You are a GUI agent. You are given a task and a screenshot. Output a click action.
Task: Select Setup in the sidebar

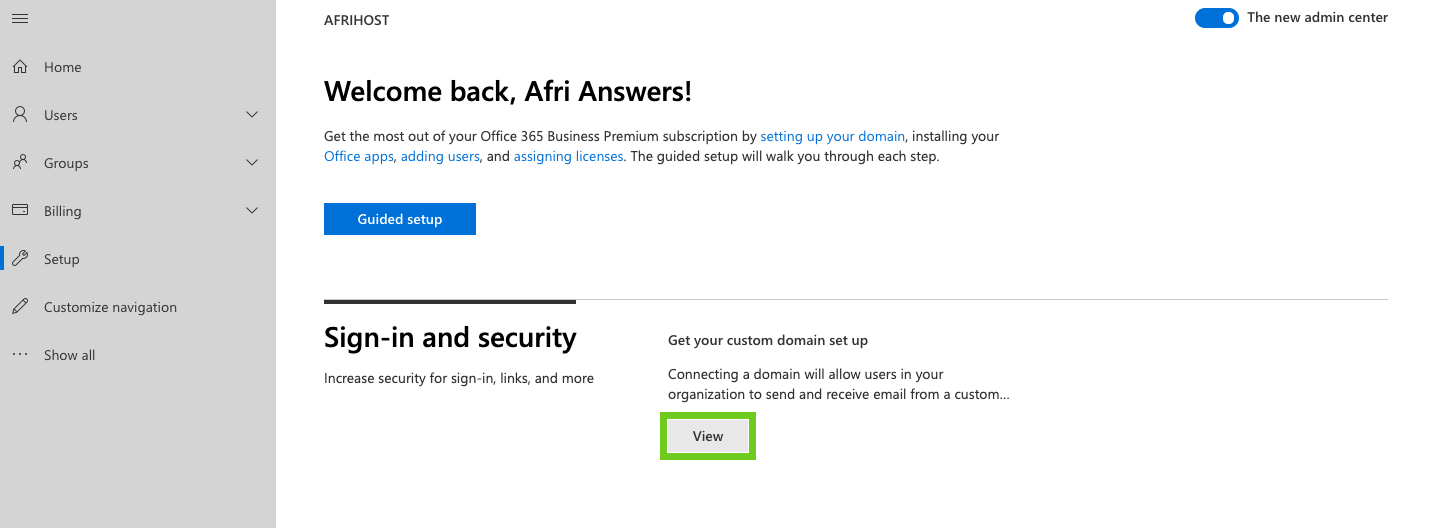coord(62,259)
